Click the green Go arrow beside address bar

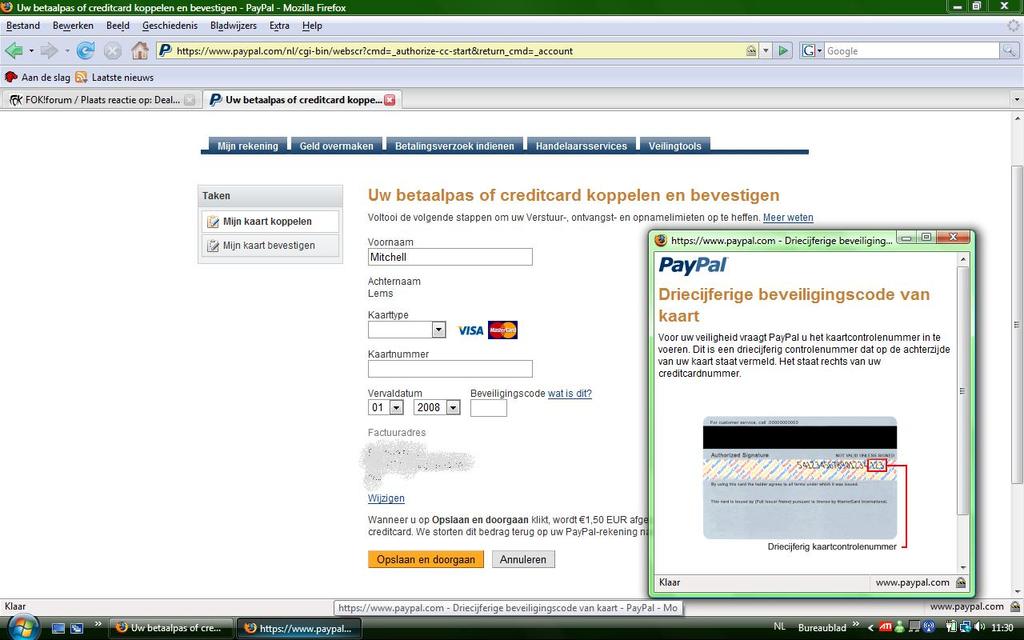pos(784,50)
